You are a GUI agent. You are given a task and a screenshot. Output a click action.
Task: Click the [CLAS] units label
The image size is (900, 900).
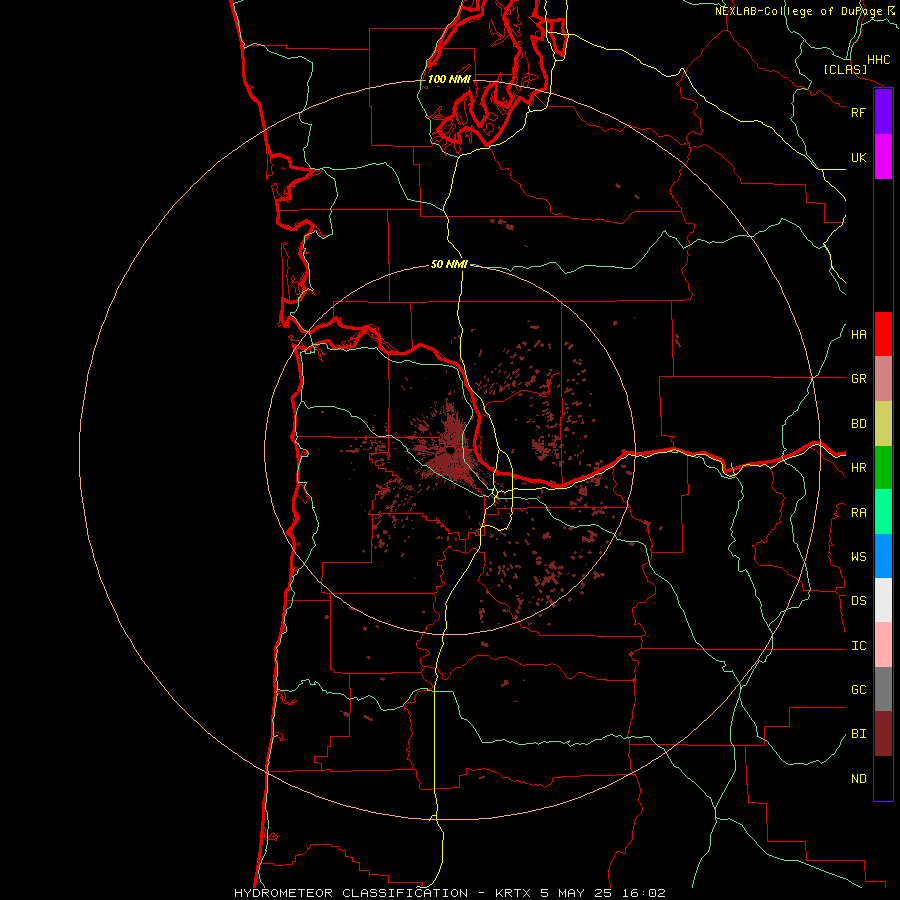[x=845, y=69]
